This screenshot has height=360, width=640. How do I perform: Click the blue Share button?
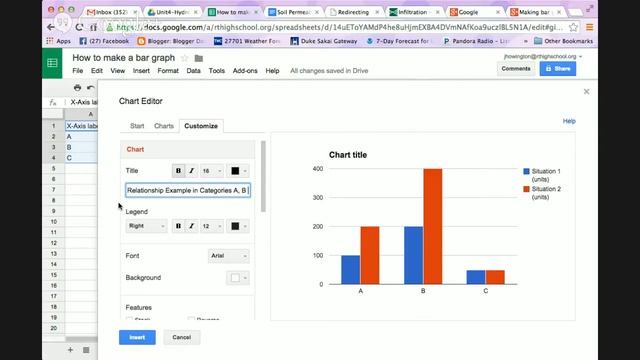[x=558, y=69]
